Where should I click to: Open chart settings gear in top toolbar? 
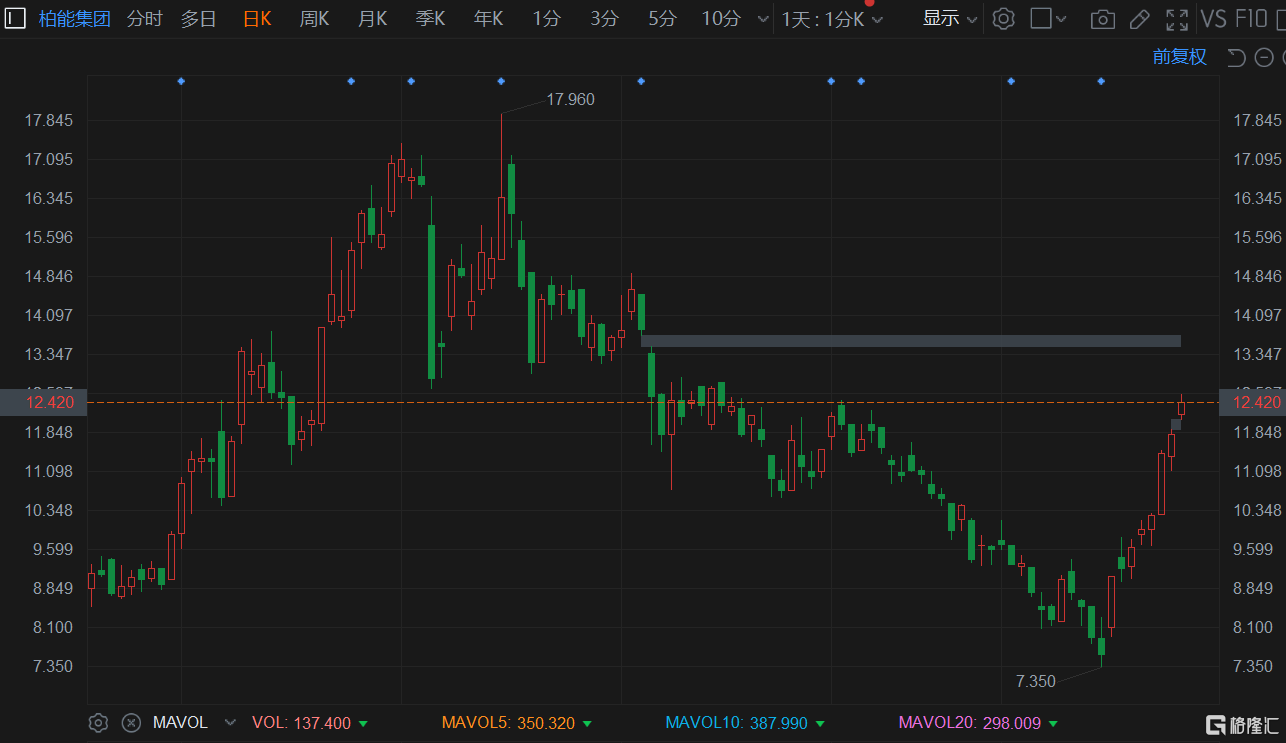pyautogui.click(x=1003, y=19)
